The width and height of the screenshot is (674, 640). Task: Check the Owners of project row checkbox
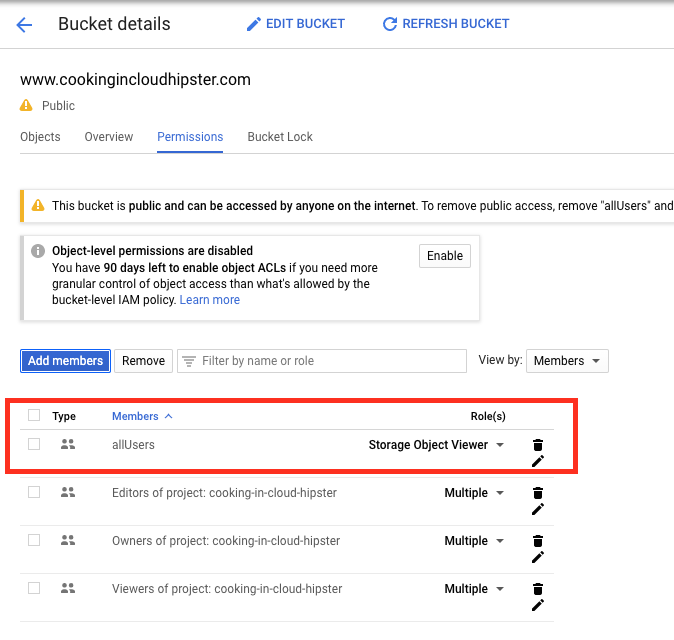click(x=34, y=540)
